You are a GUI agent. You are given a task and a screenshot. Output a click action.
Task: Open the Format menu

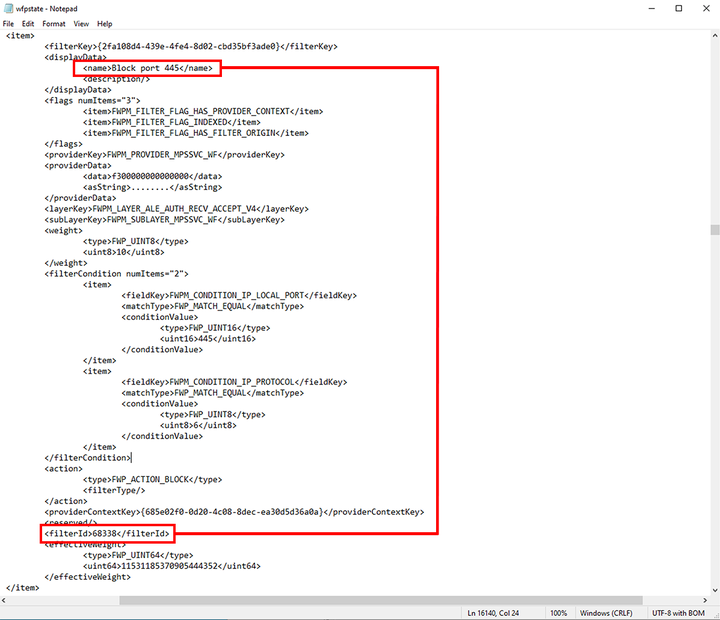pos(54,24)
